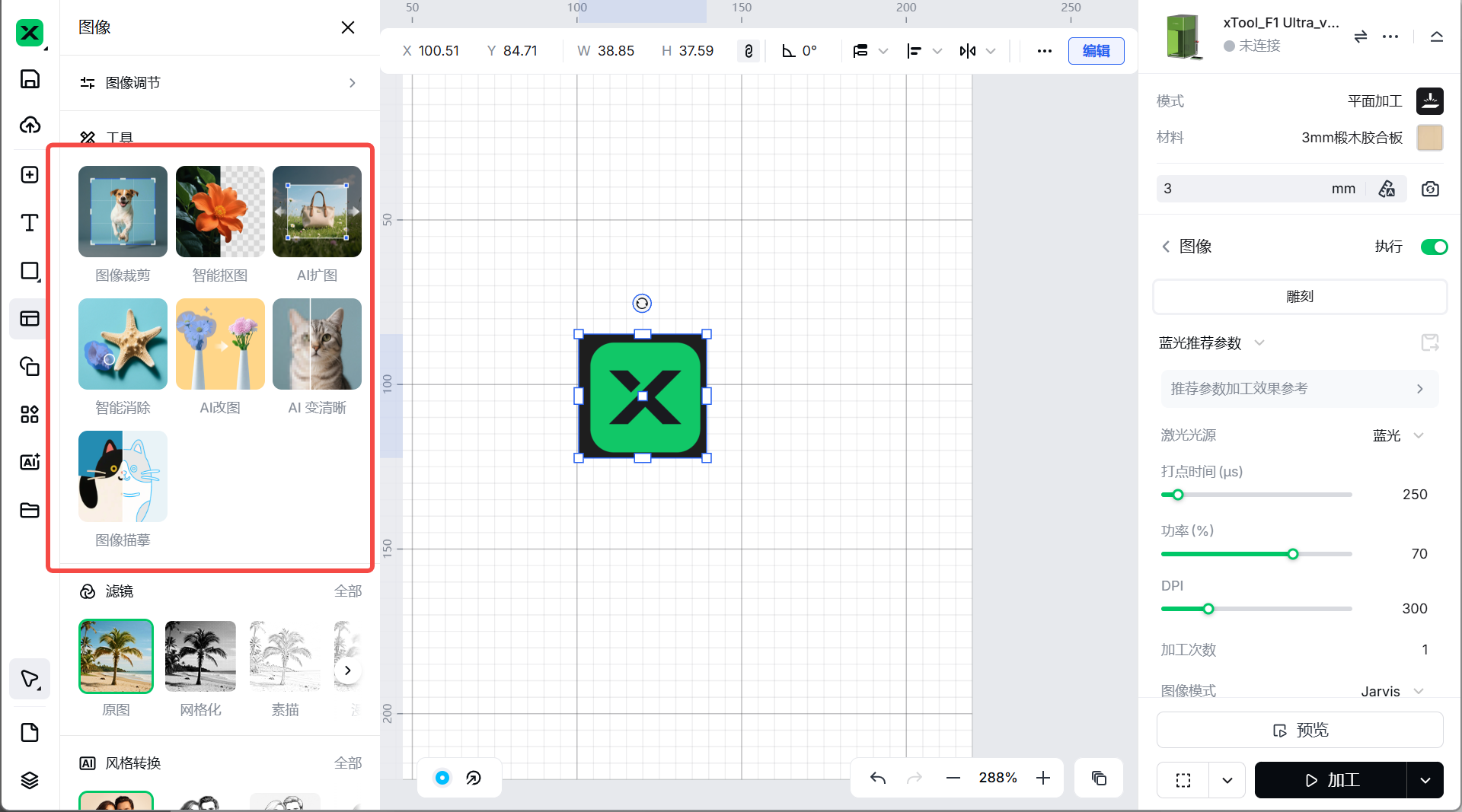Expand the 激光光源 蓝光 dropdown
Viewport: 1462px width, 812px height.
tap(1398, 435)
